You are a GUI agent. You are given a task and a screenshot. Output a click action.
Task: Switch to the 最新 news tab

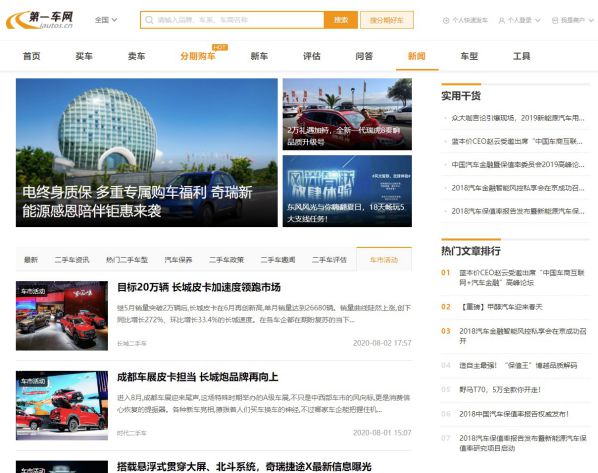(x=31, y=260)
